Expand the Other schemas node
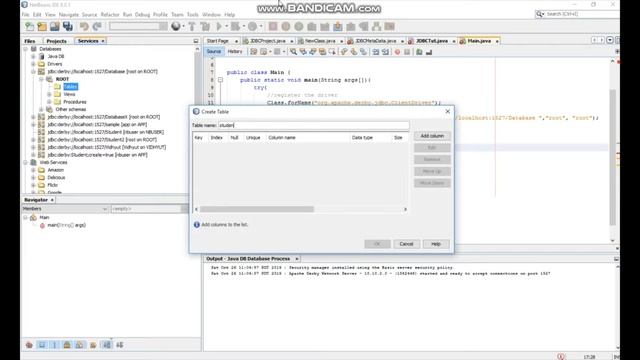 tap(41, 109)
